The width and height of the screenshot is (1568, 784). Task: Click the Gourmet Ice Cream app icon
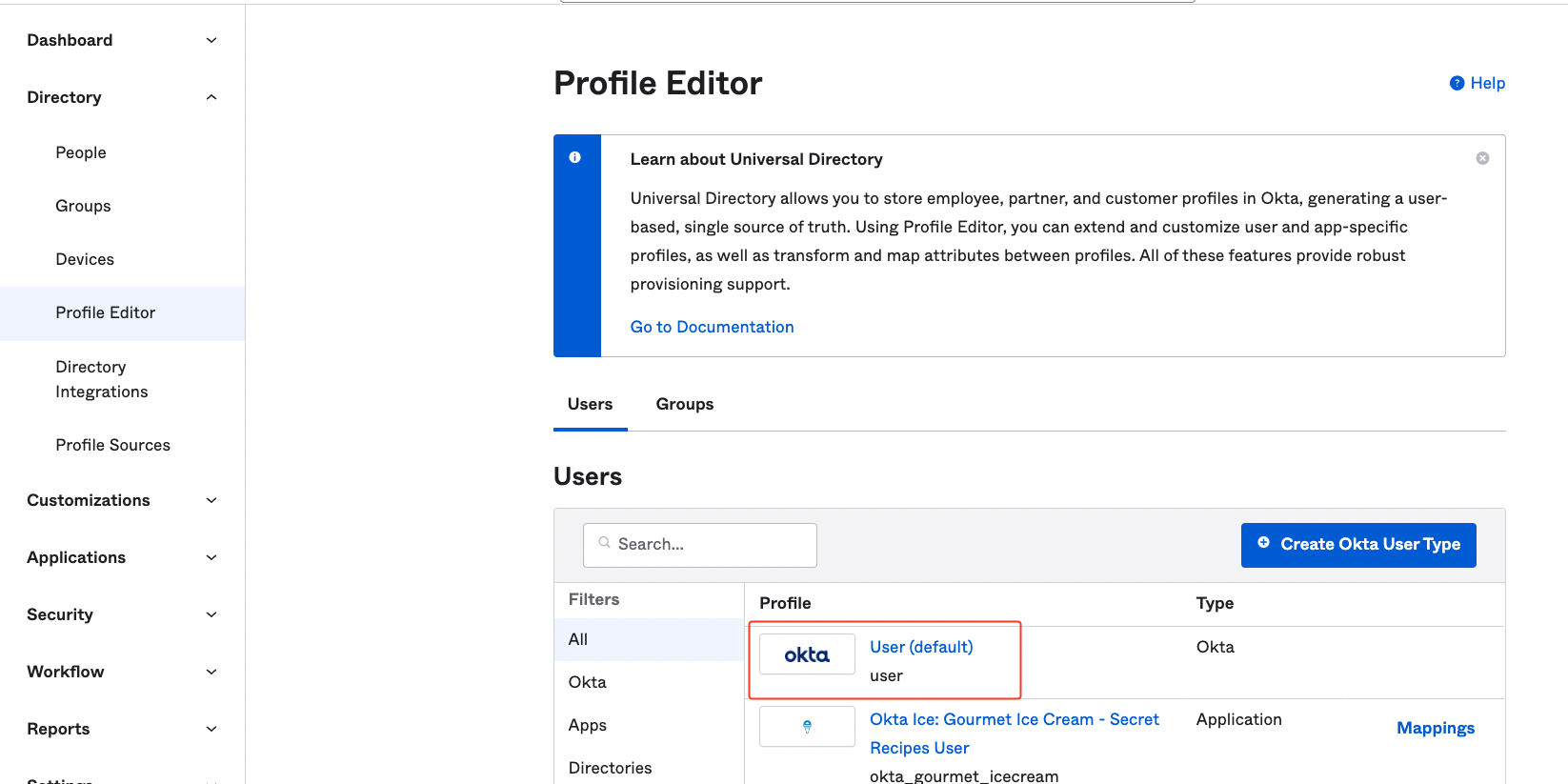807,727
